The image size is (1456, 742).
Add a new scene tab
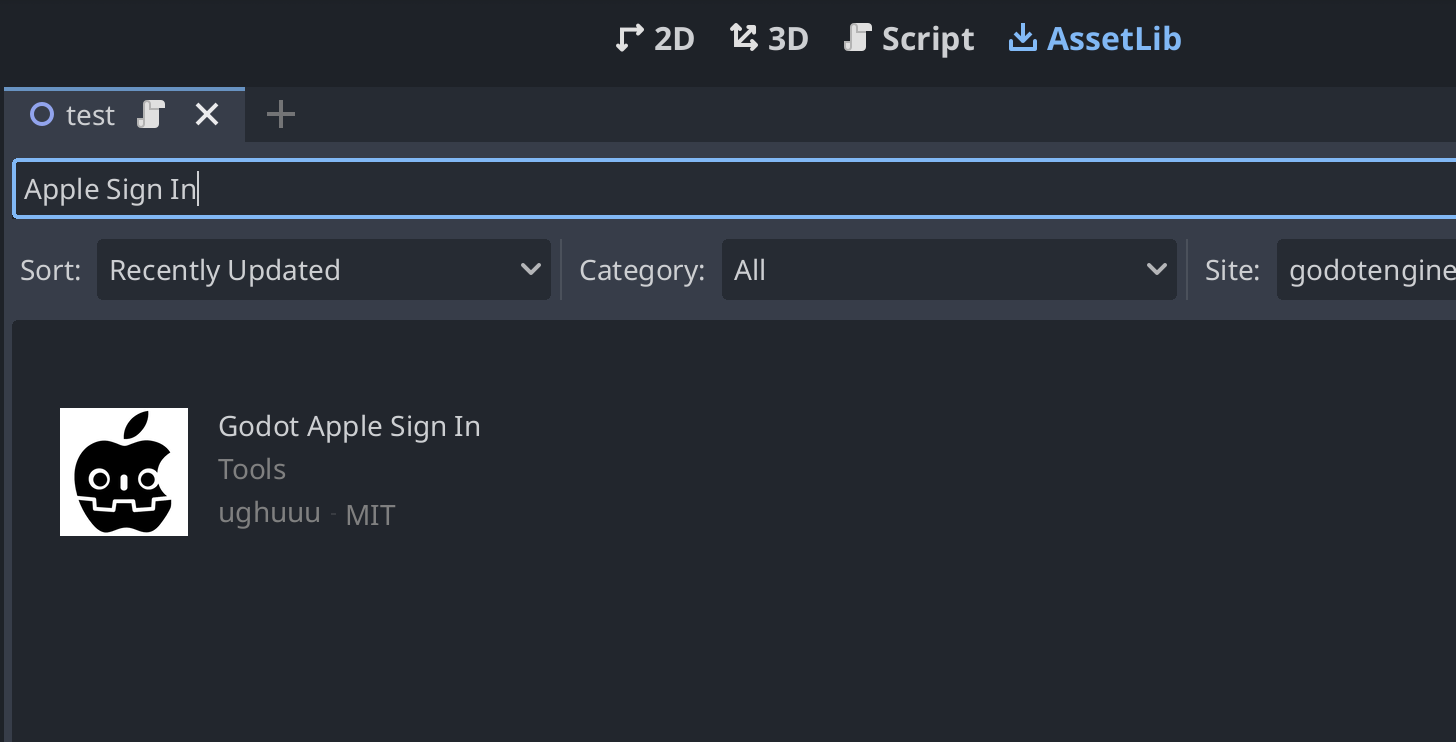coord(281,115)
